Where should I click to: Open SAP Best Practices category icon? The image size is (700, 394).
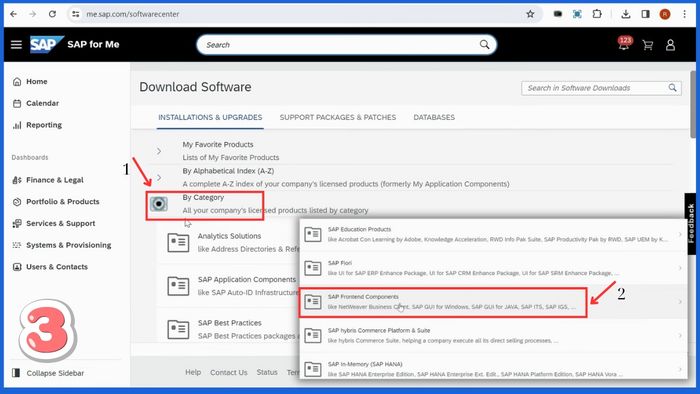coord(178,329)
